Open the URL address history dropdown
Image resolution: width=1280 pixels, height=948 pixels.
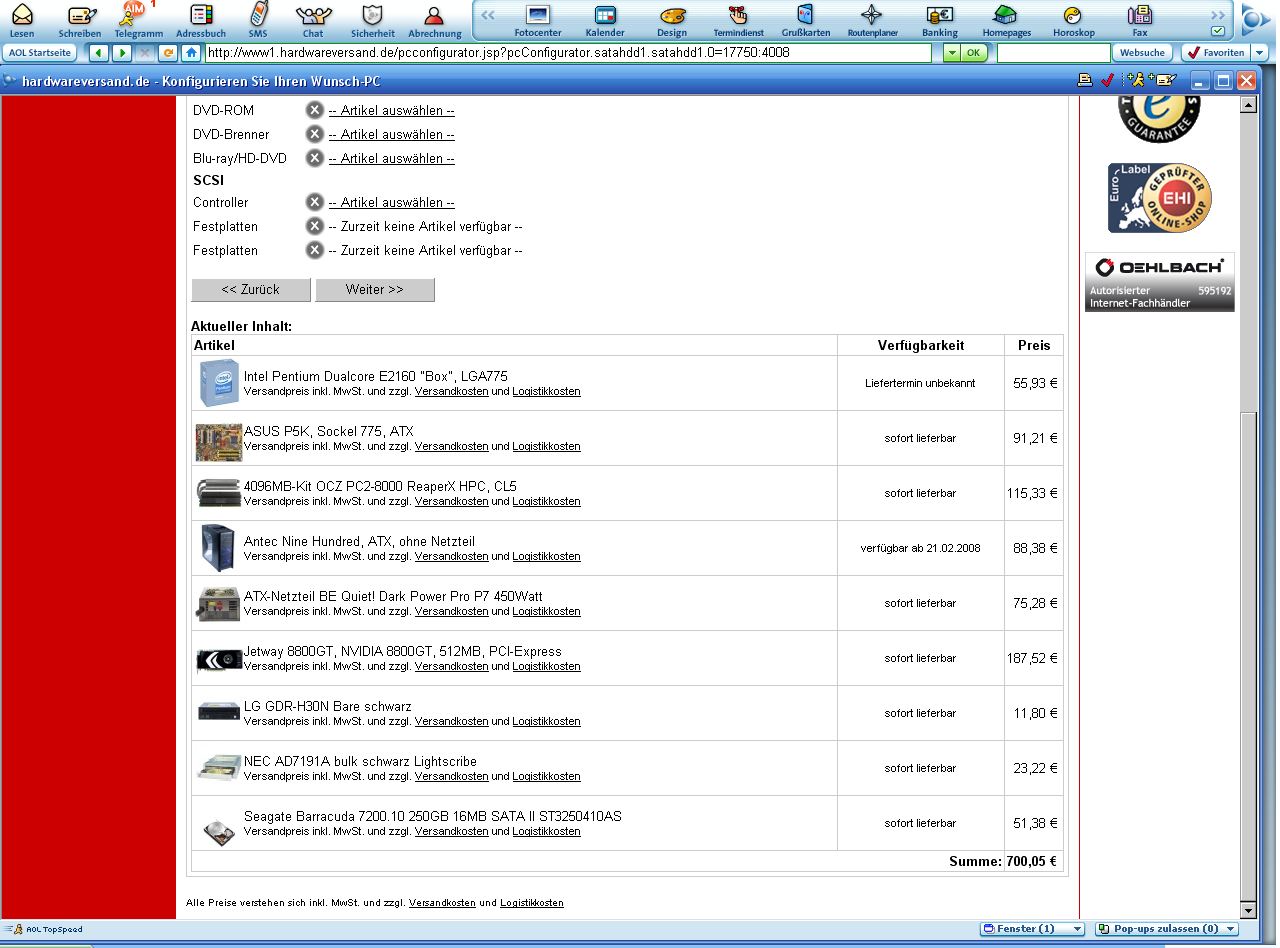click(951, 52)
